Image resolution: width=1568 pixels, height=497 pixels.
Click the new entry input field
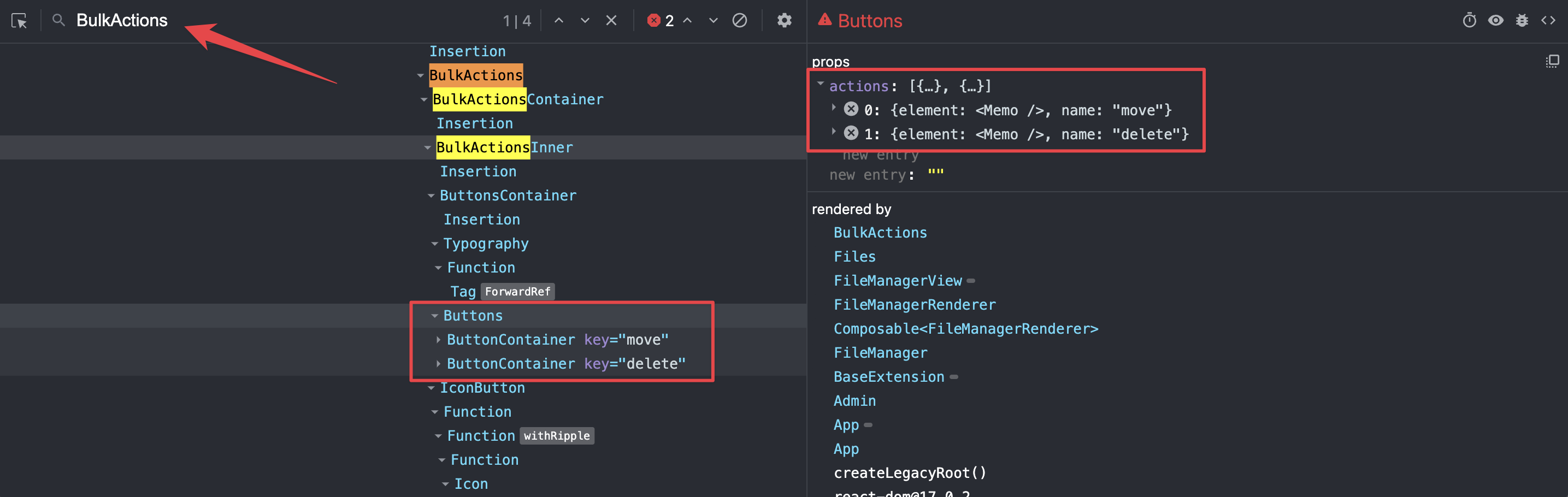(935, 174)
